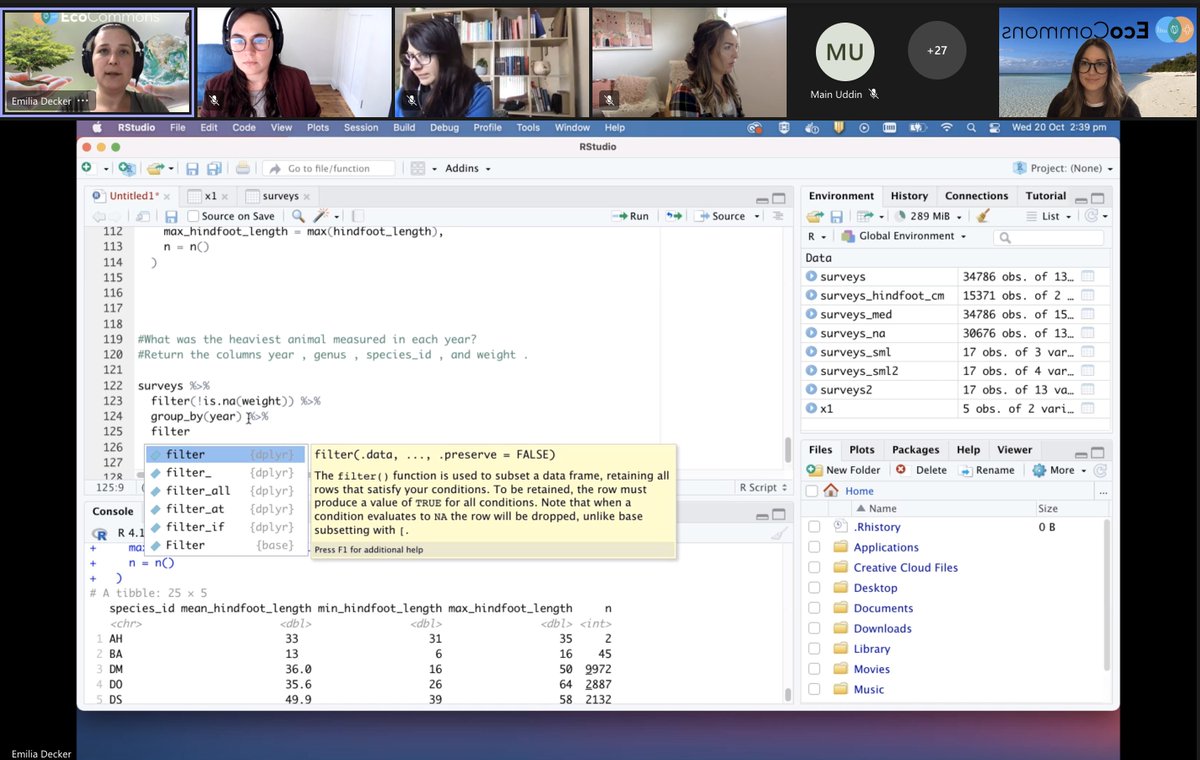Click the Rename button in Files pane
This screenshot has width=1200, height=760.
pyautogui.click(x=987, y=470)
